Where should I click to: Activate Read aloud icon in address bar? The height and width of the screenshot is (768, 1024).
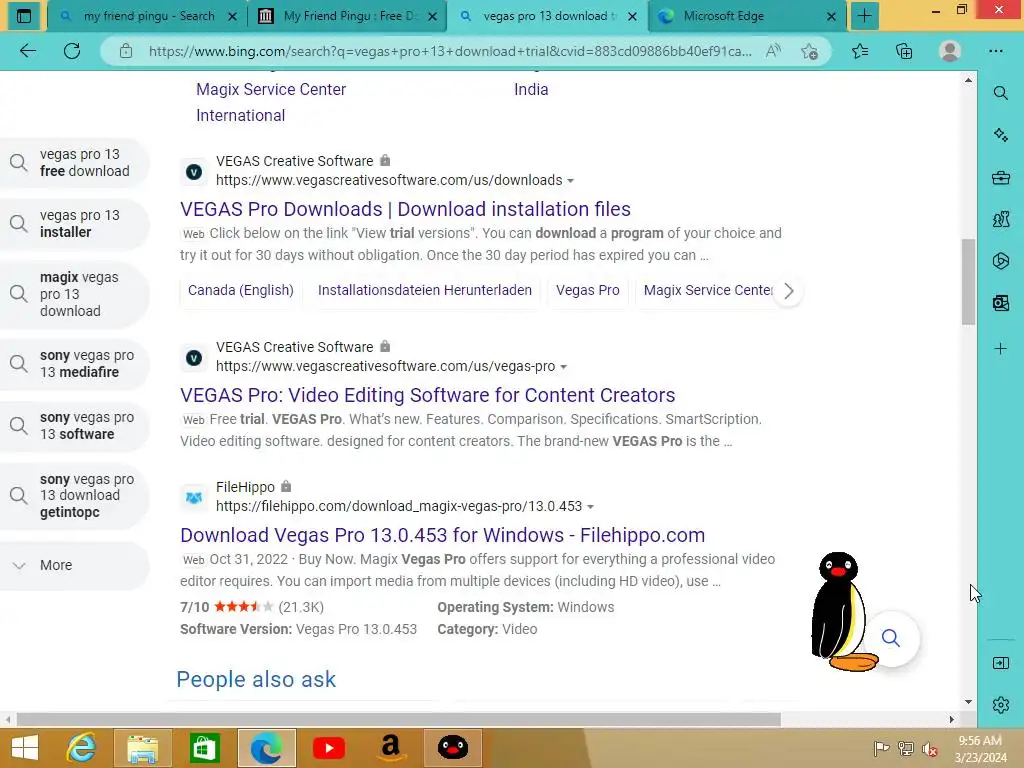773,51
